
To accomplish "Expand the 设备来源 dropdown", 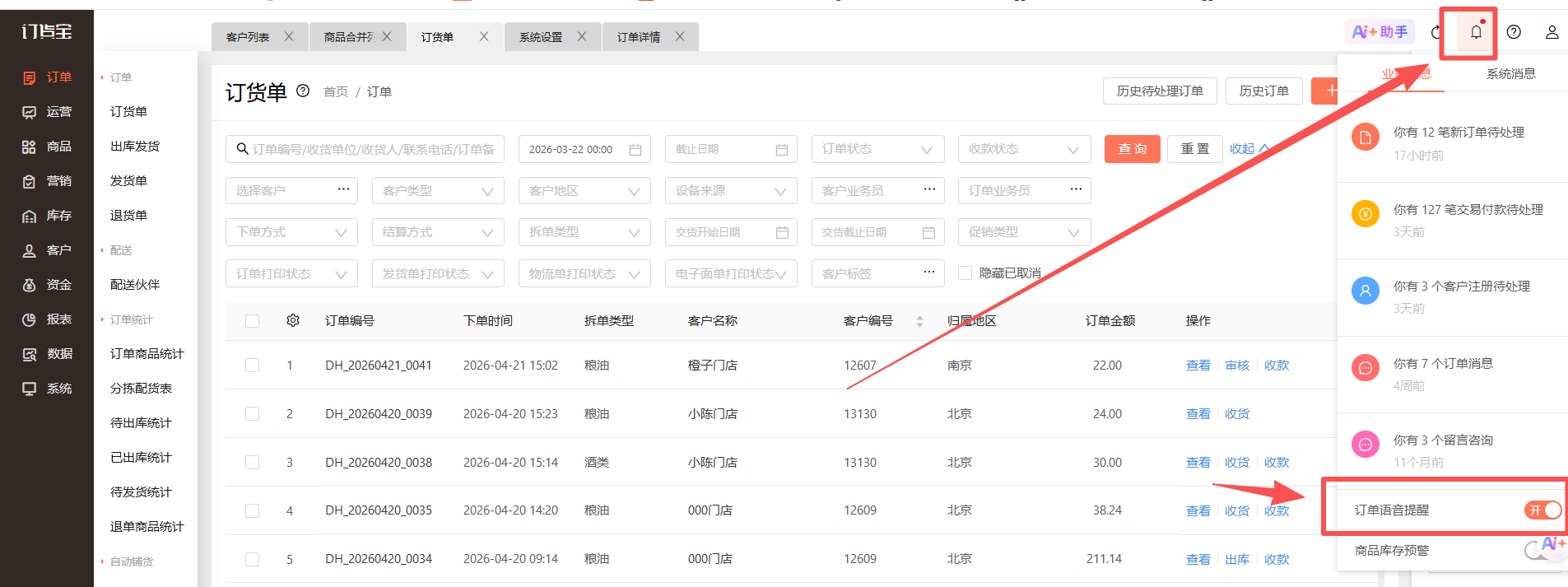I will coord(731,191).
